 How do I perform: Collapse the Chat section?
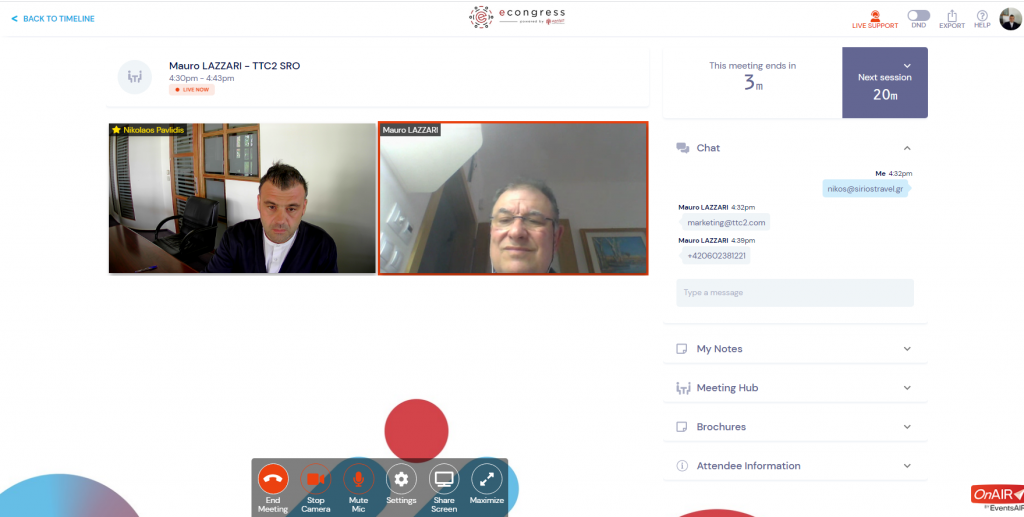tap(907, 148)
